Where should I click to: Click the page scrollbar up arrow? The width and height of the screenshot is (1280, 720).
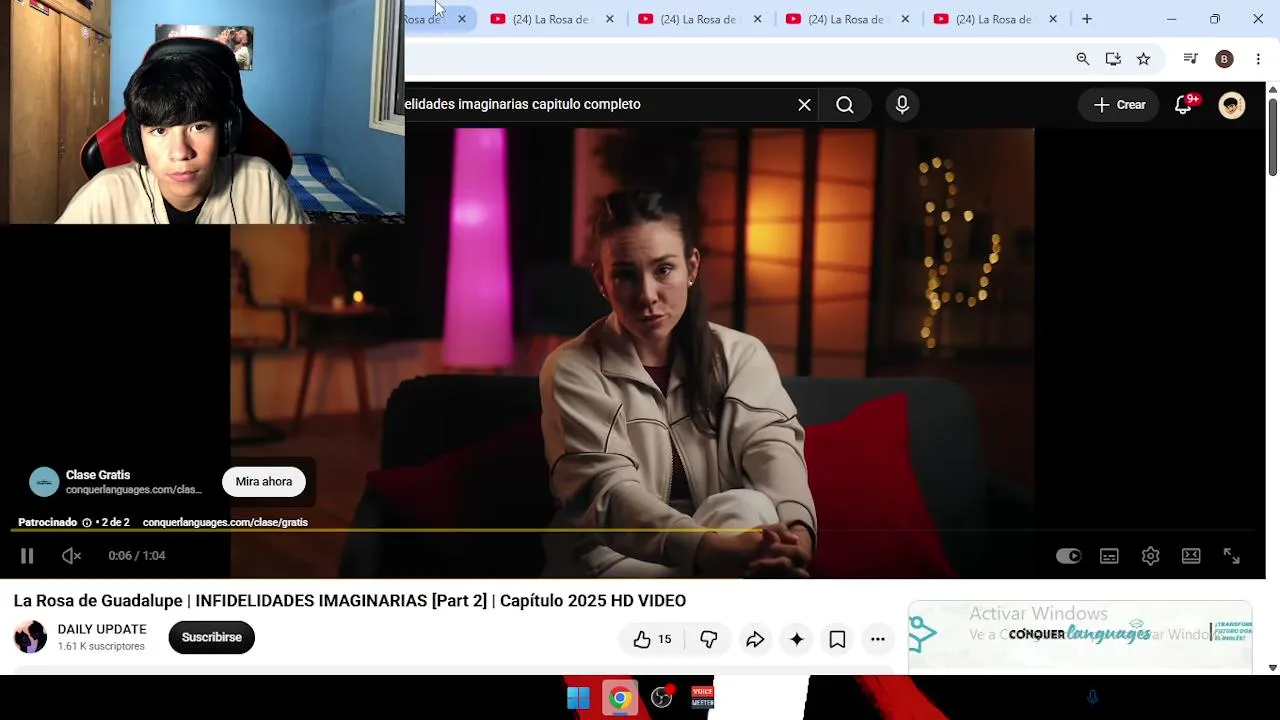[1272, 89]
